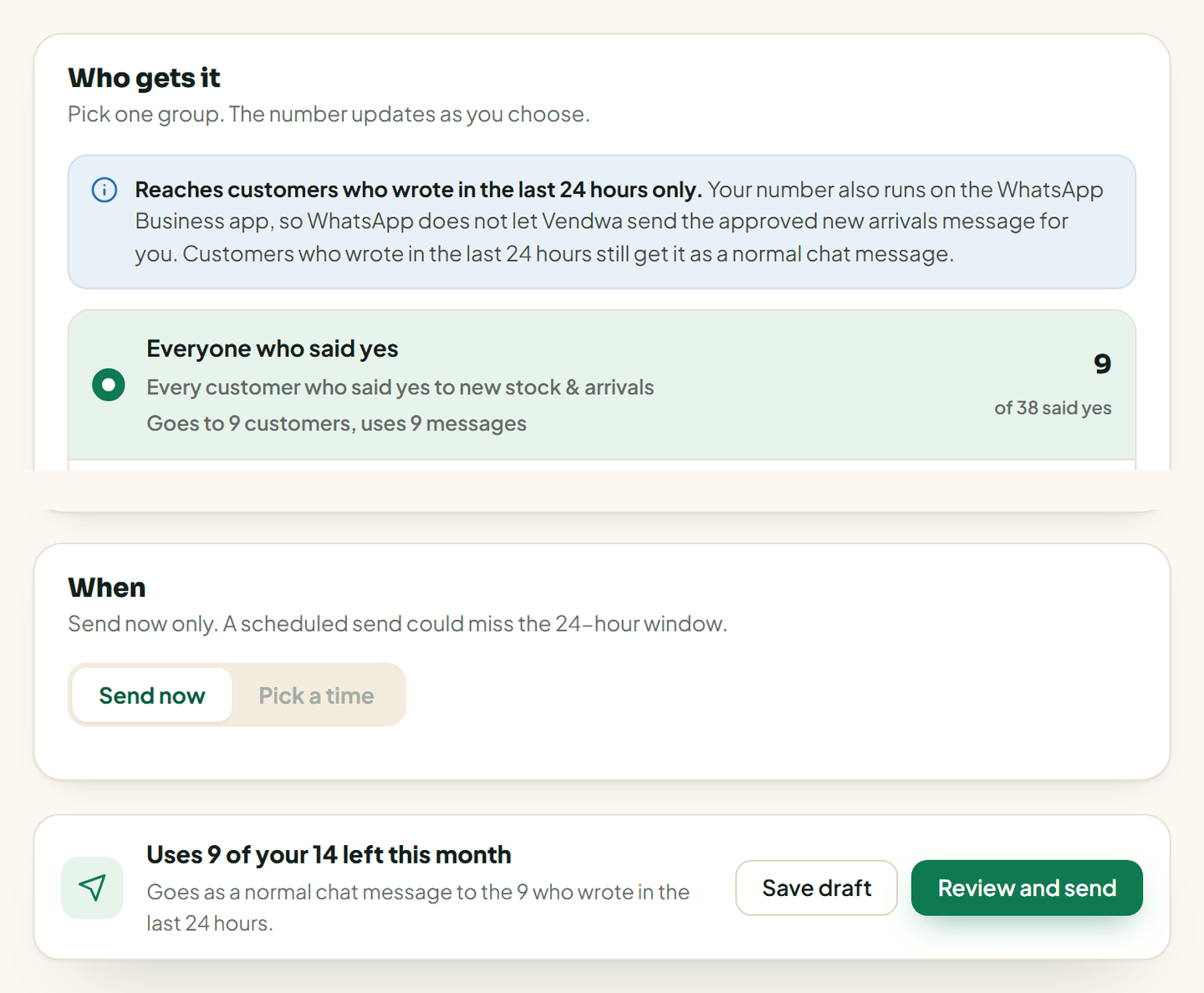This screenshot has width=1204, height=993.
Task: Click the large "9" recipient count
Action: tap(1103, 364)
